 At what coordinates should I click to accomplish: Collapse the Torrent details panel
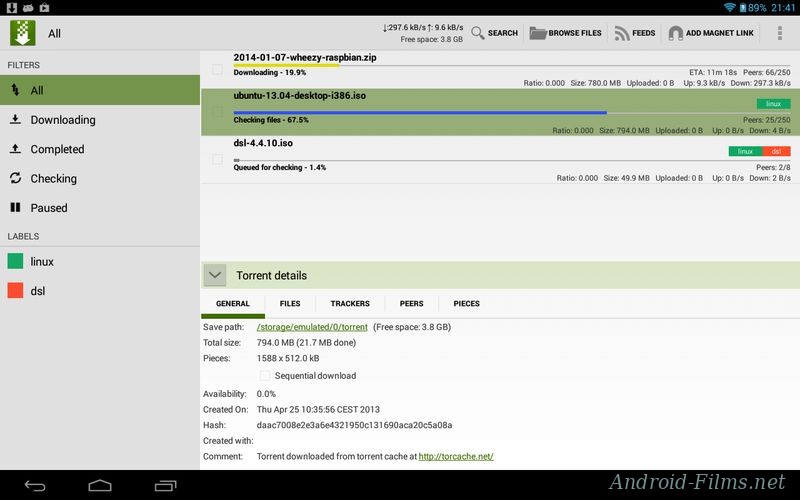(215, 275)
